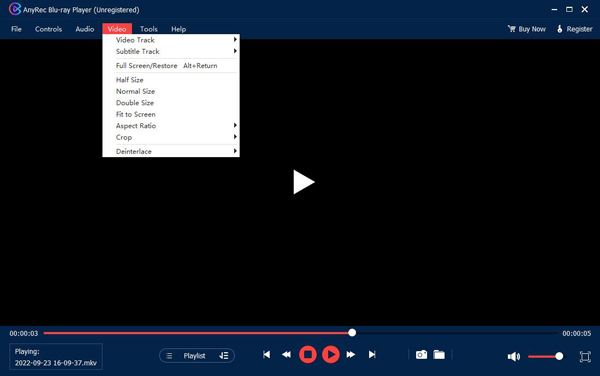Open the Help menu

(x=178, y=29)
